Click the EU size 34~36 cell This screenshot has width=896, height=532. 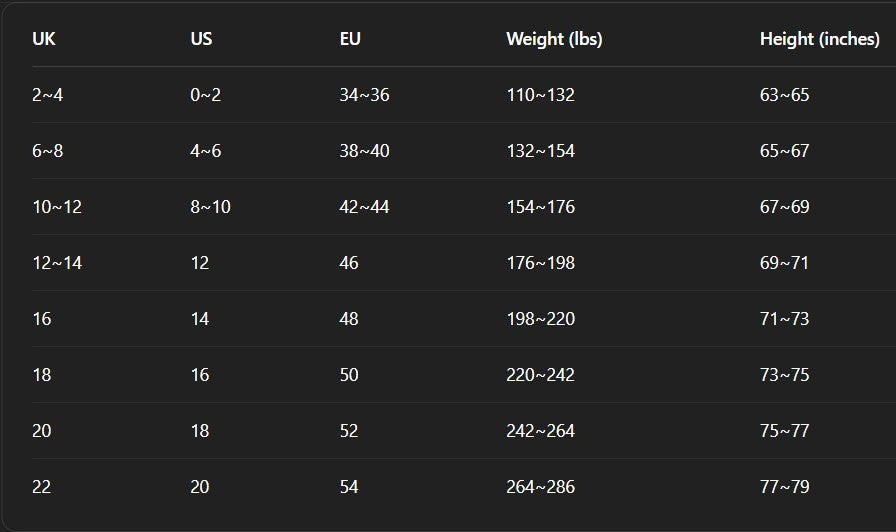pos(364,95)
